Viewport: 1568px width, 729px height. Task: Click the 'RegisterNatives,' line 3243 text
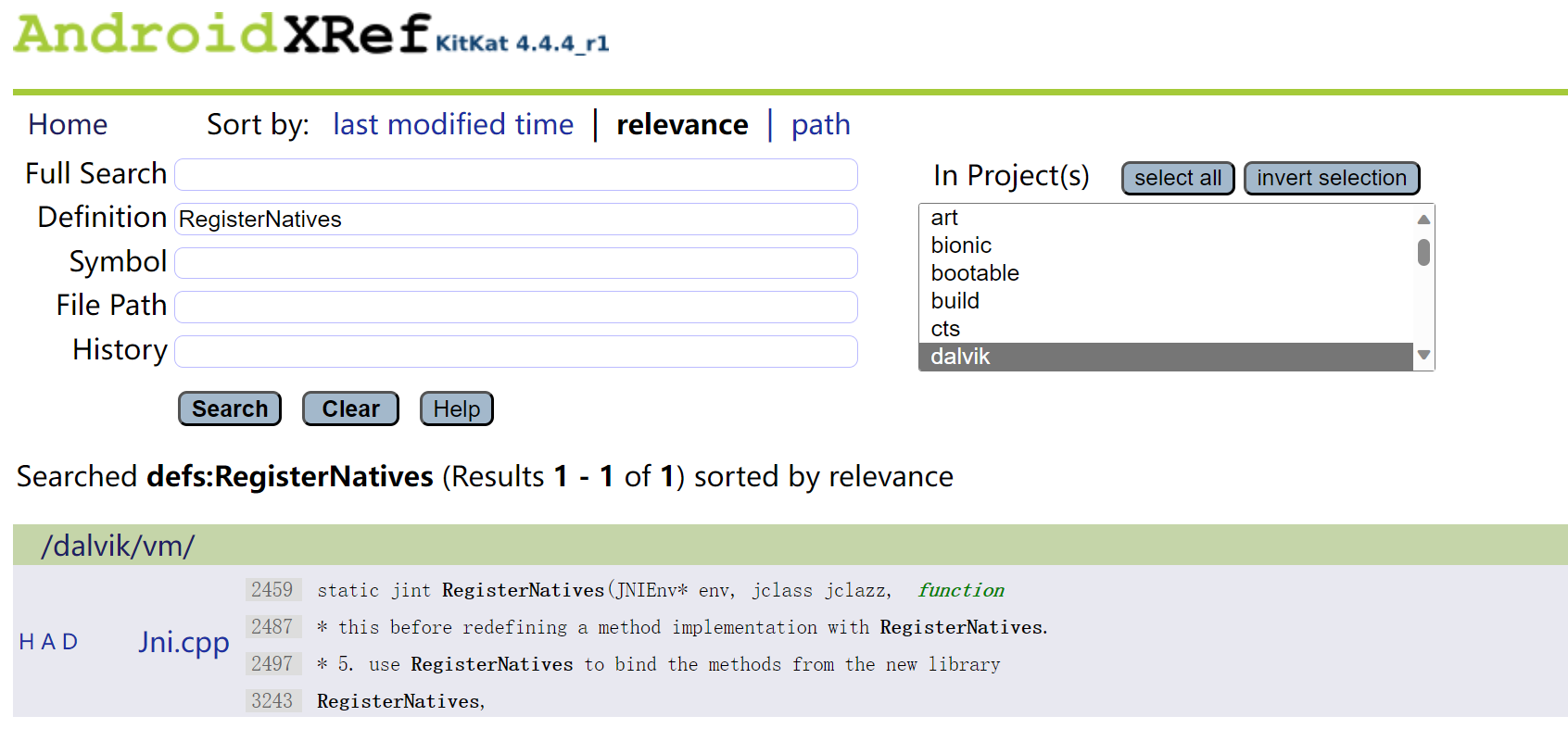[x=401, y=701]
